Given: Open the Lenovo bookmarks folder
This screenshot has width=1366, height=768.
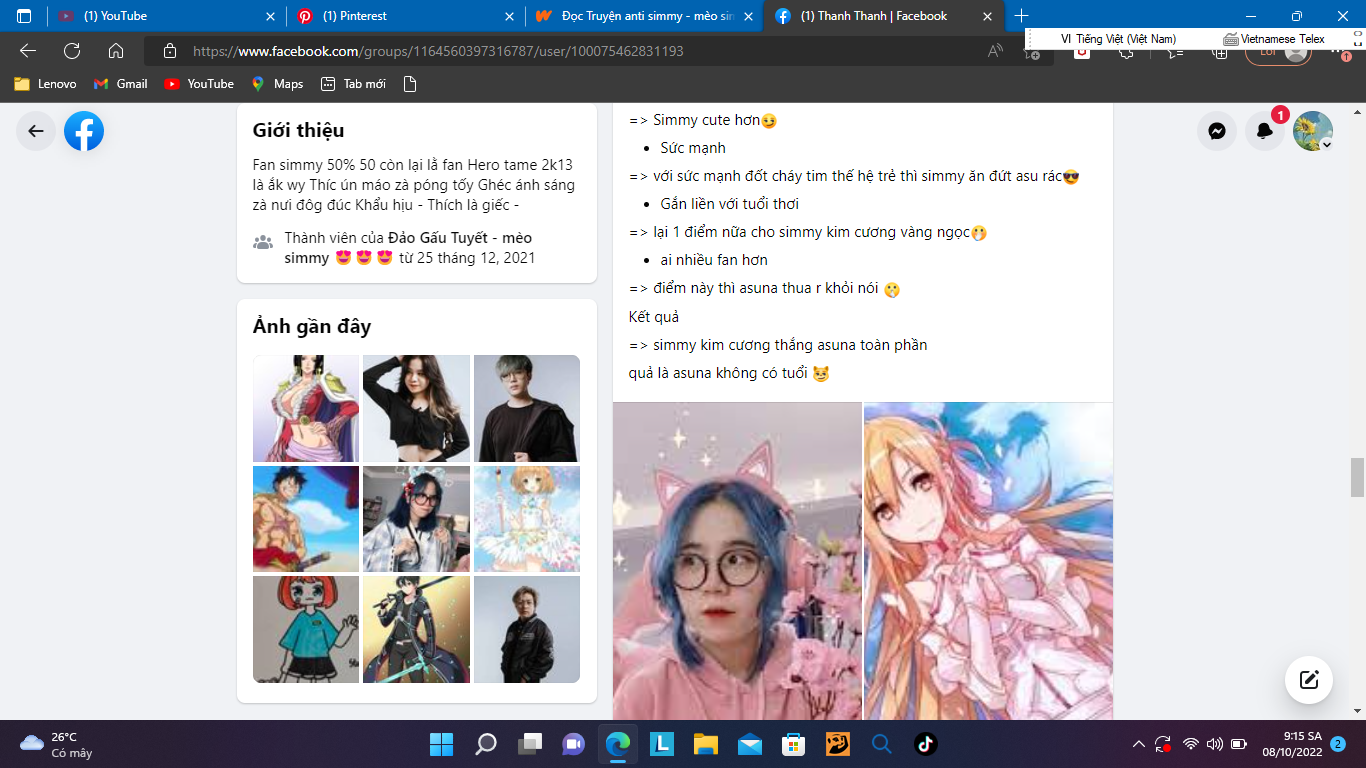Looking at the screenshot, I should pyautogui.click(x=45, y=84).
